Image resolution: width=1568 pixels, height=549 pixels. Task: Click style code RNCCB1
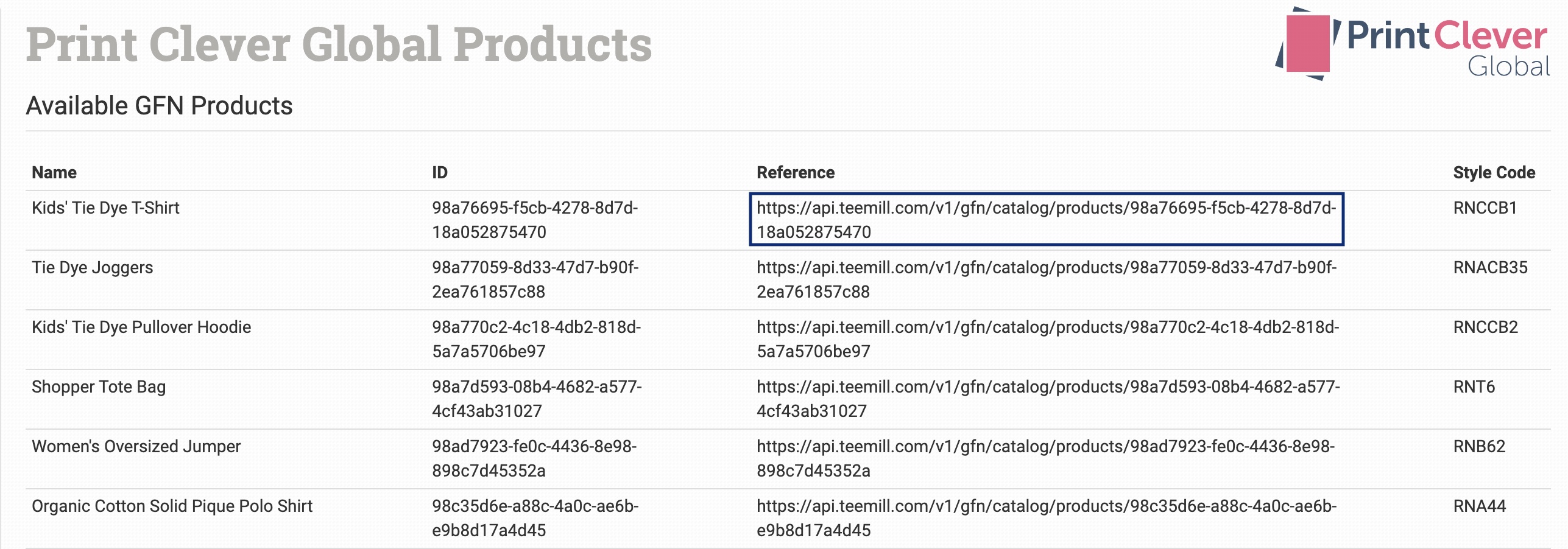(x=1485, y=208)
